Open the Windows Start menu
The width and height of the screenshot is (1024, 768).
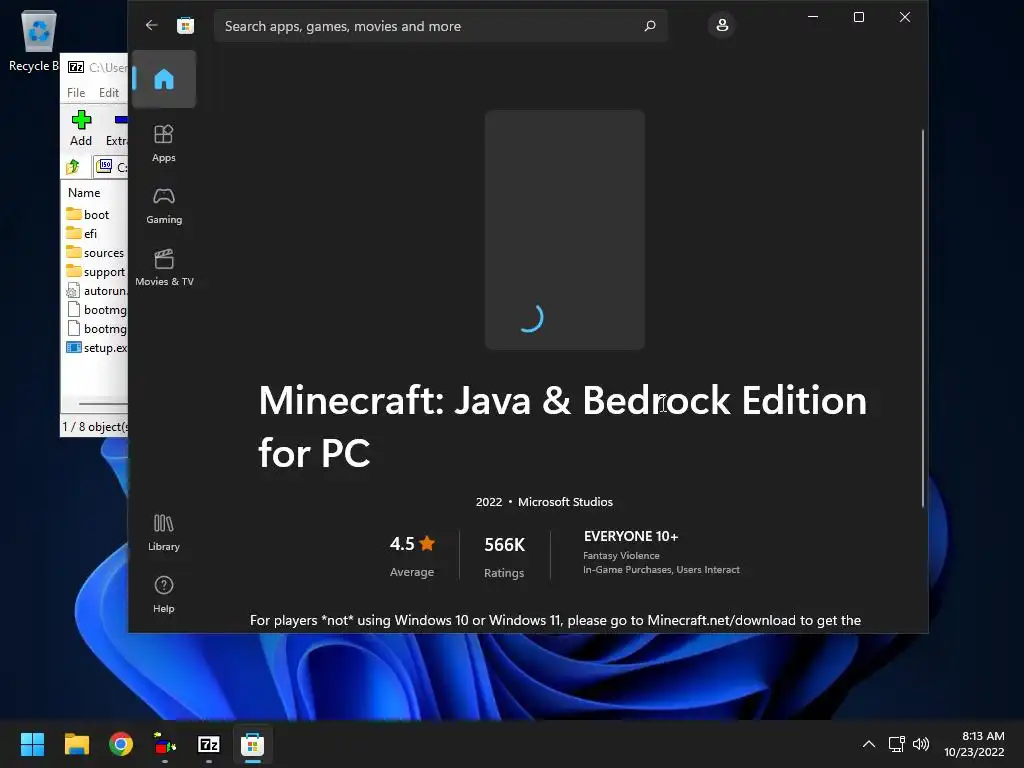[x=32, y=744]
